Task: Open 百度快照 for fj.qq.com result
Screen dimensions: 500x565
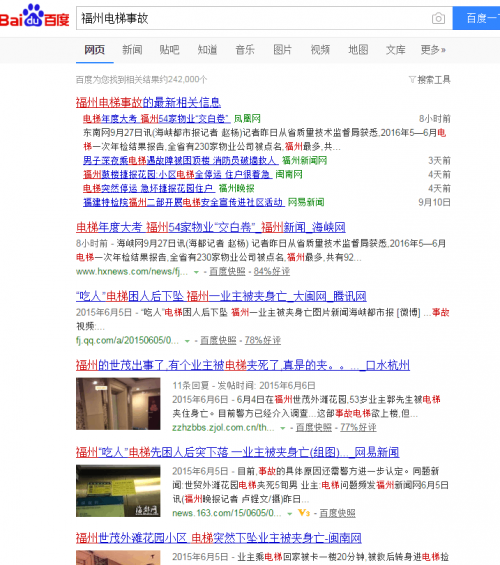Action: [218, 340]
